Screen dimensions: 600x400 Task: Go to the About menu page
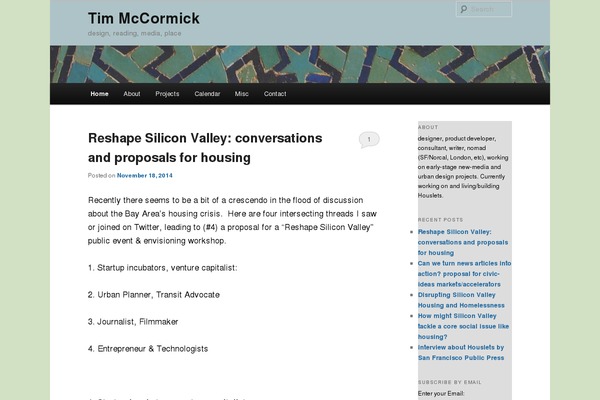point(132,94)
